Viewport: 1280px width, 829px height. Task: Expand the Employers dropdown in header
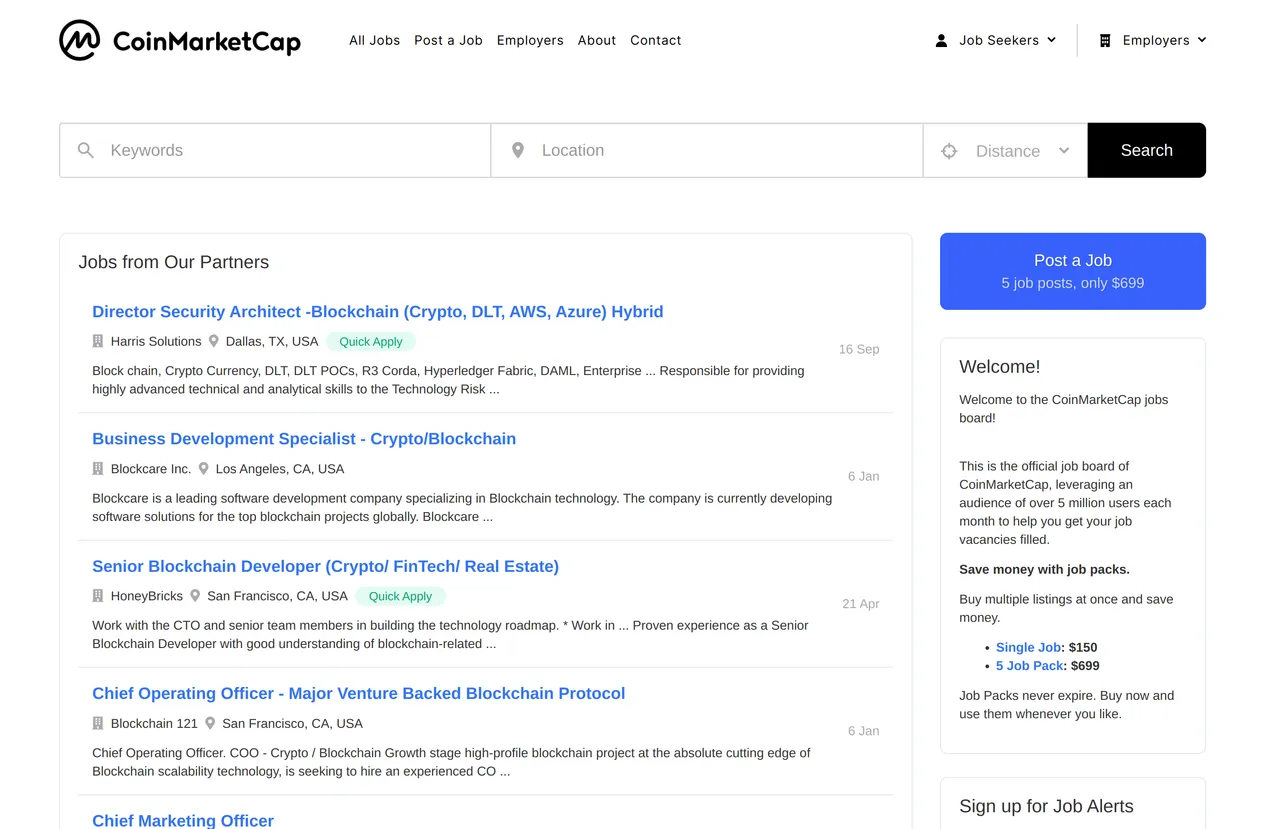[x=1153, y=41]
